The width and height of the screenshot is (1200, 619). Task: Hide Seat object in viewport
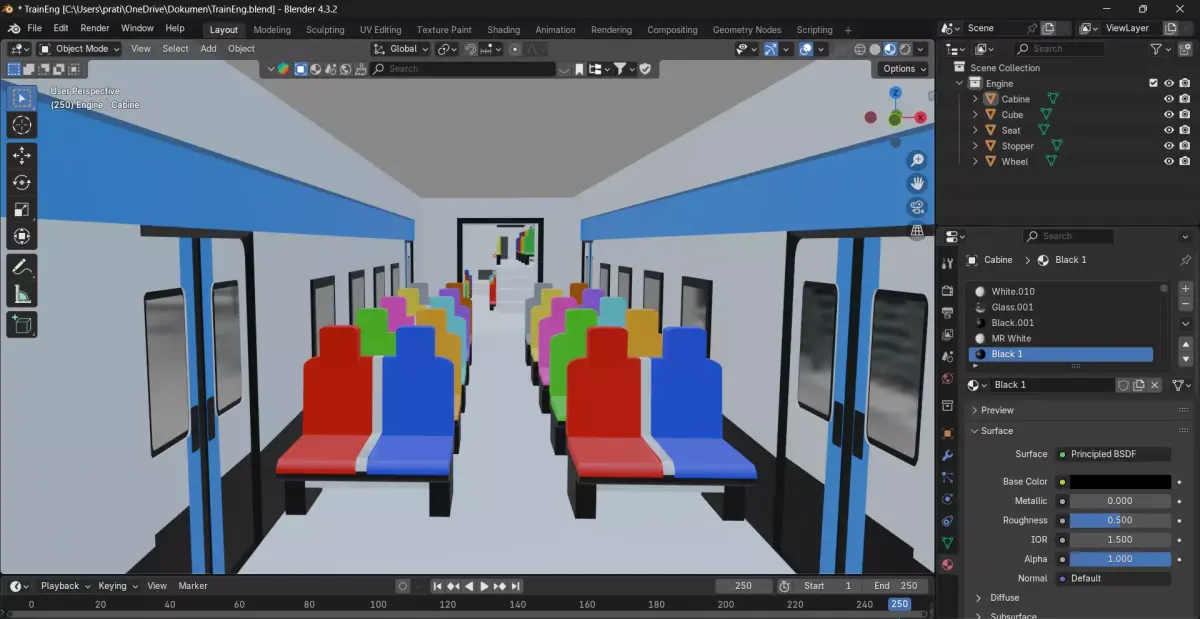tap(1168, 130)
